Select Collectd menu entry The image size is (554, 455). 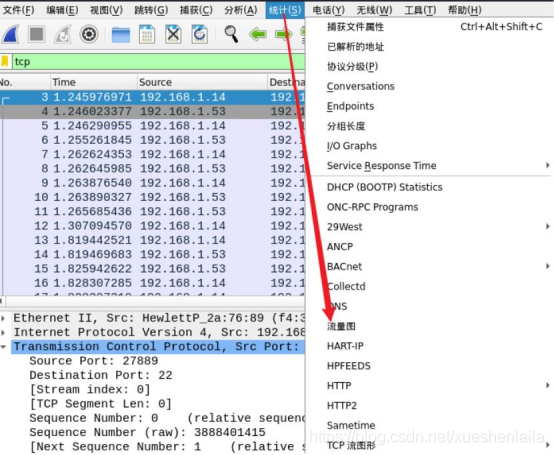pos(429,286)
